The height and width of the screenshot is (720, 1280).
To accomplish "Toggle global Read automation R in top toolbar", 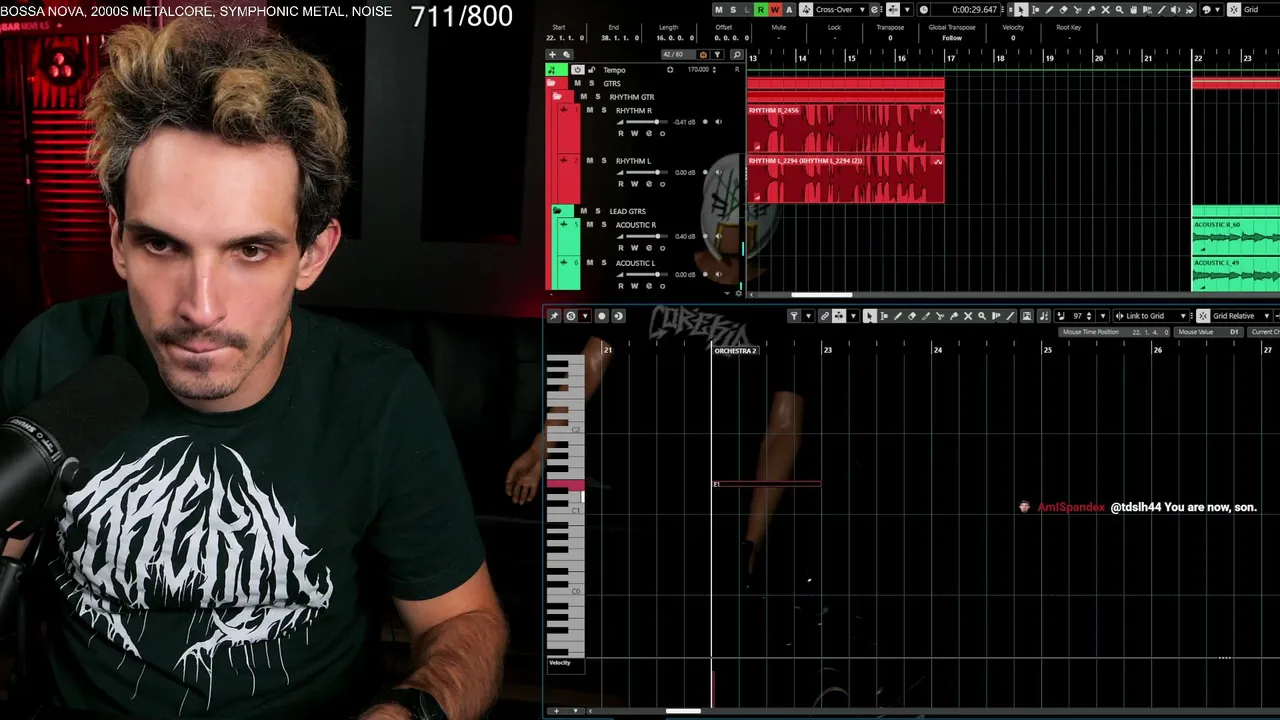I will (x=760, y=10).
